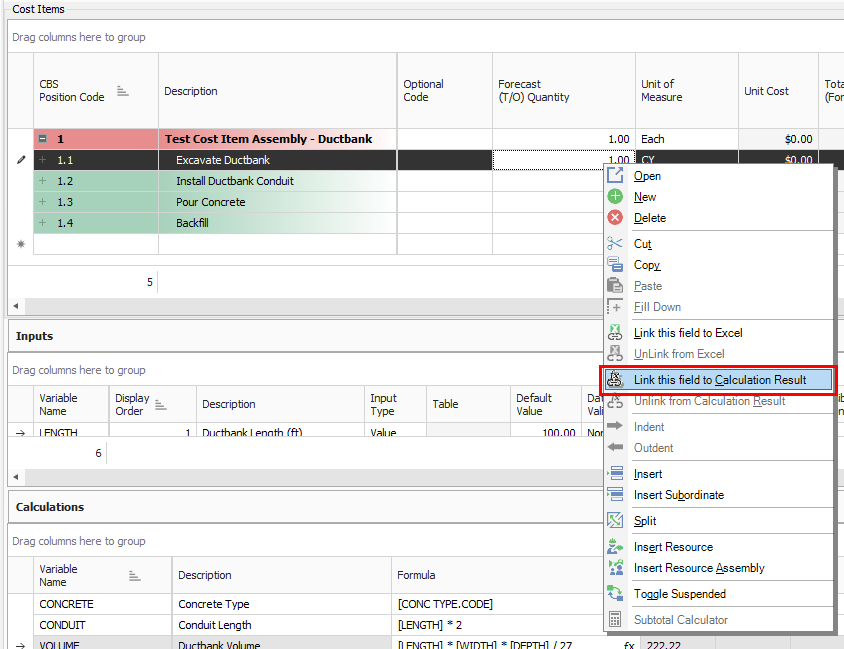This screenshot has width=844, height=649.
Task: Expand row 1.2 Install Ductbank Conduit
Action: click(x=43, y=181)
